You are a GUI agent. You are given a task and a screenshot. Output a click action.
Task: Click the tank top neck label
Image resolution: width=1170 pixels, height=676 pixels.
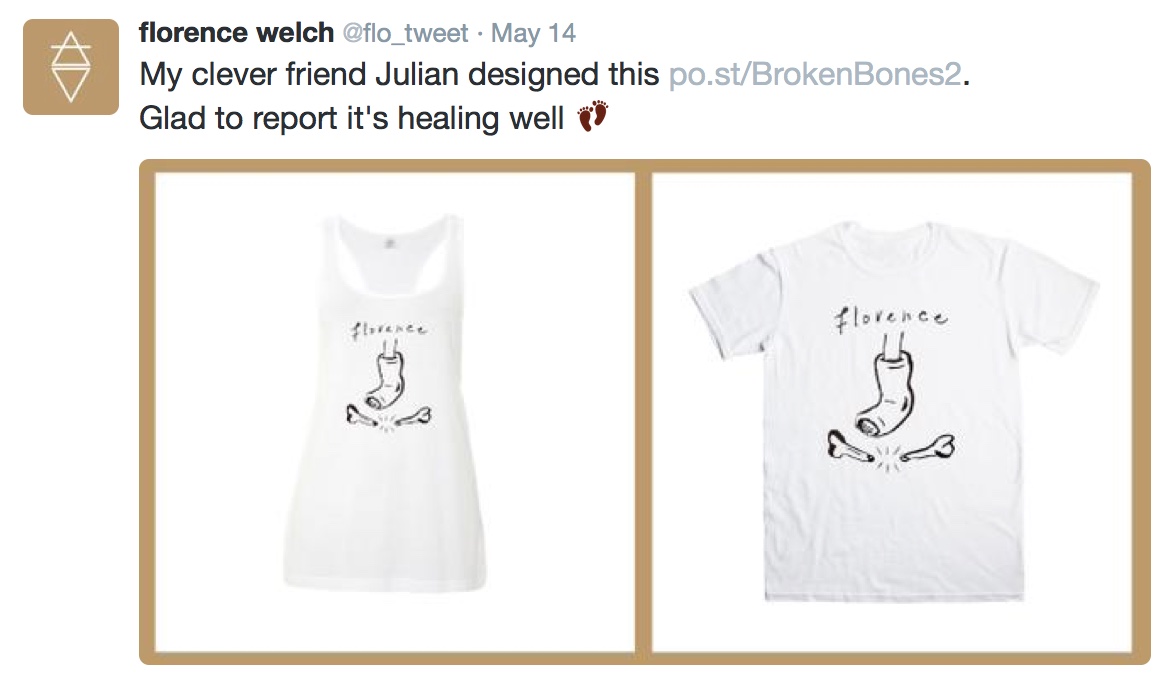[x=388, y=242]
